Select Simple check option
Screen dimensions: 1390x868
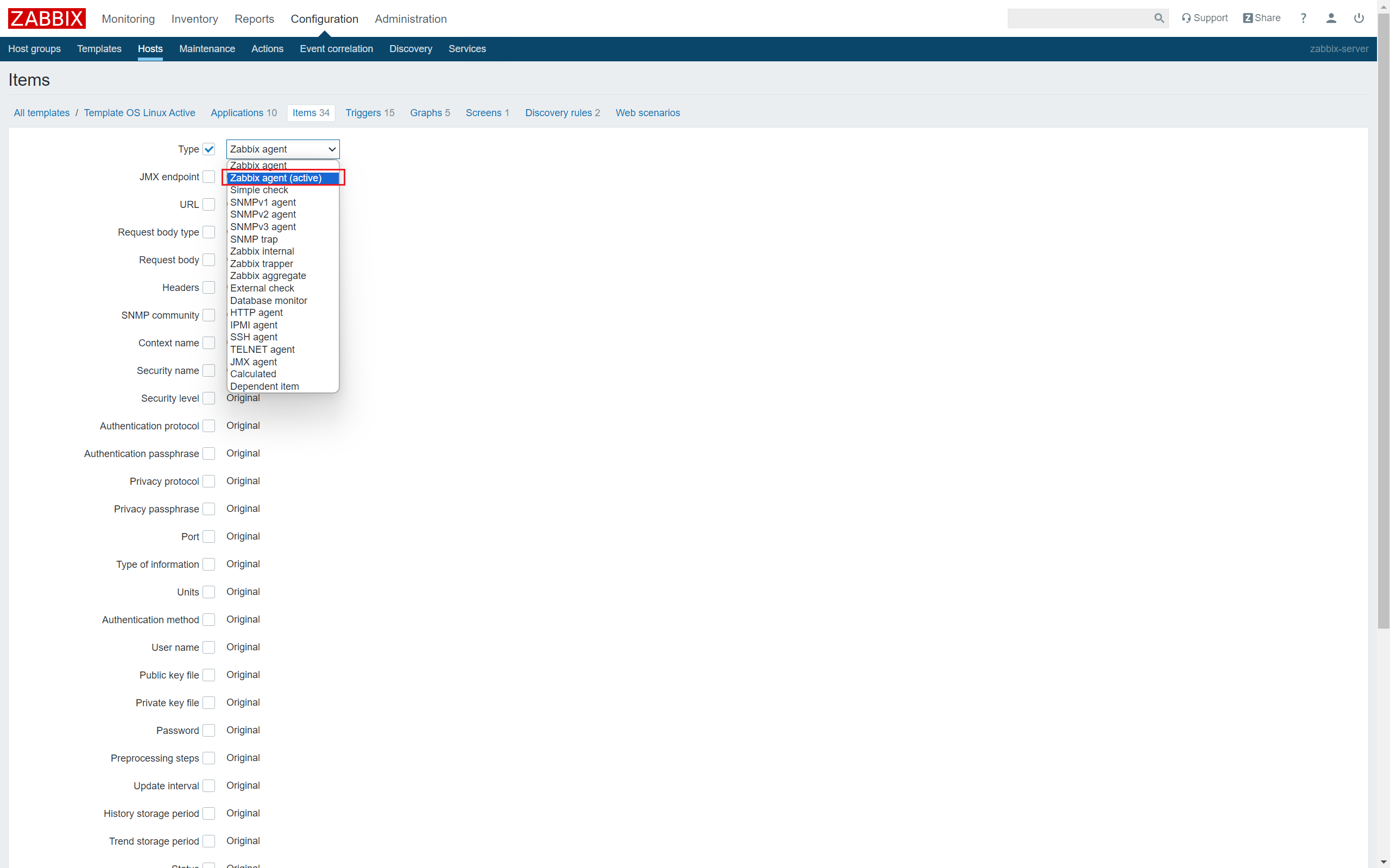tap(283, 190)
